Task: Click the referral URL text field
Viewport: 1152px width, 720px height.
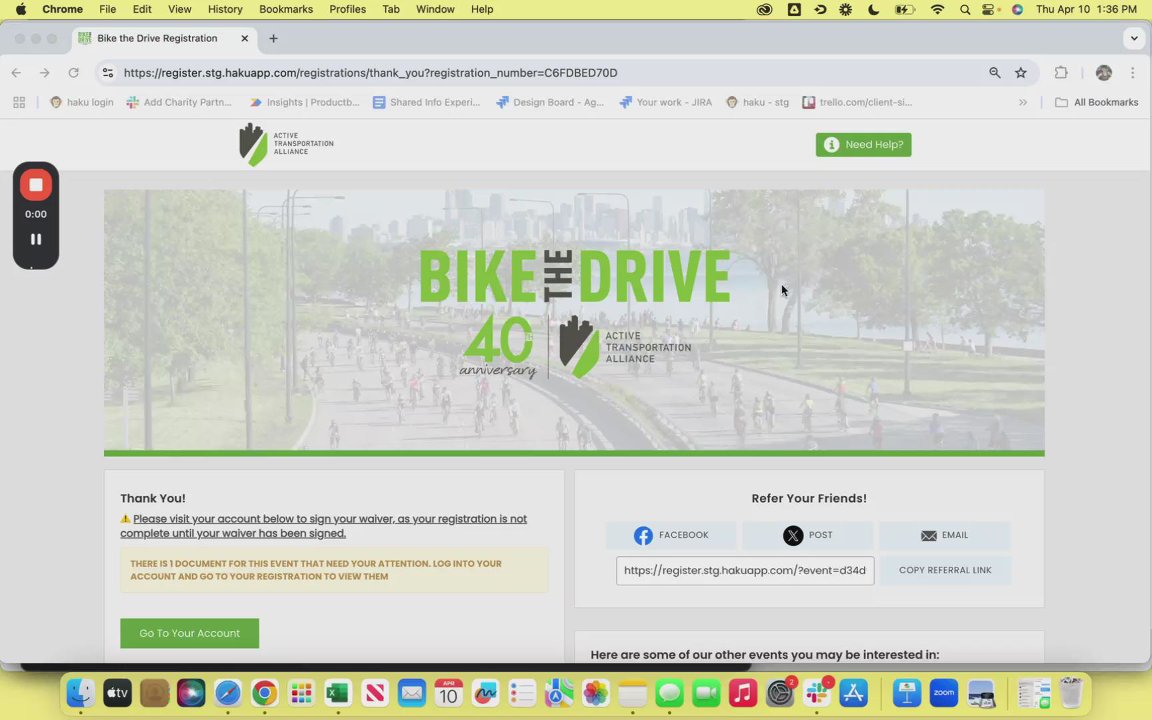Action: pos(745,570)
